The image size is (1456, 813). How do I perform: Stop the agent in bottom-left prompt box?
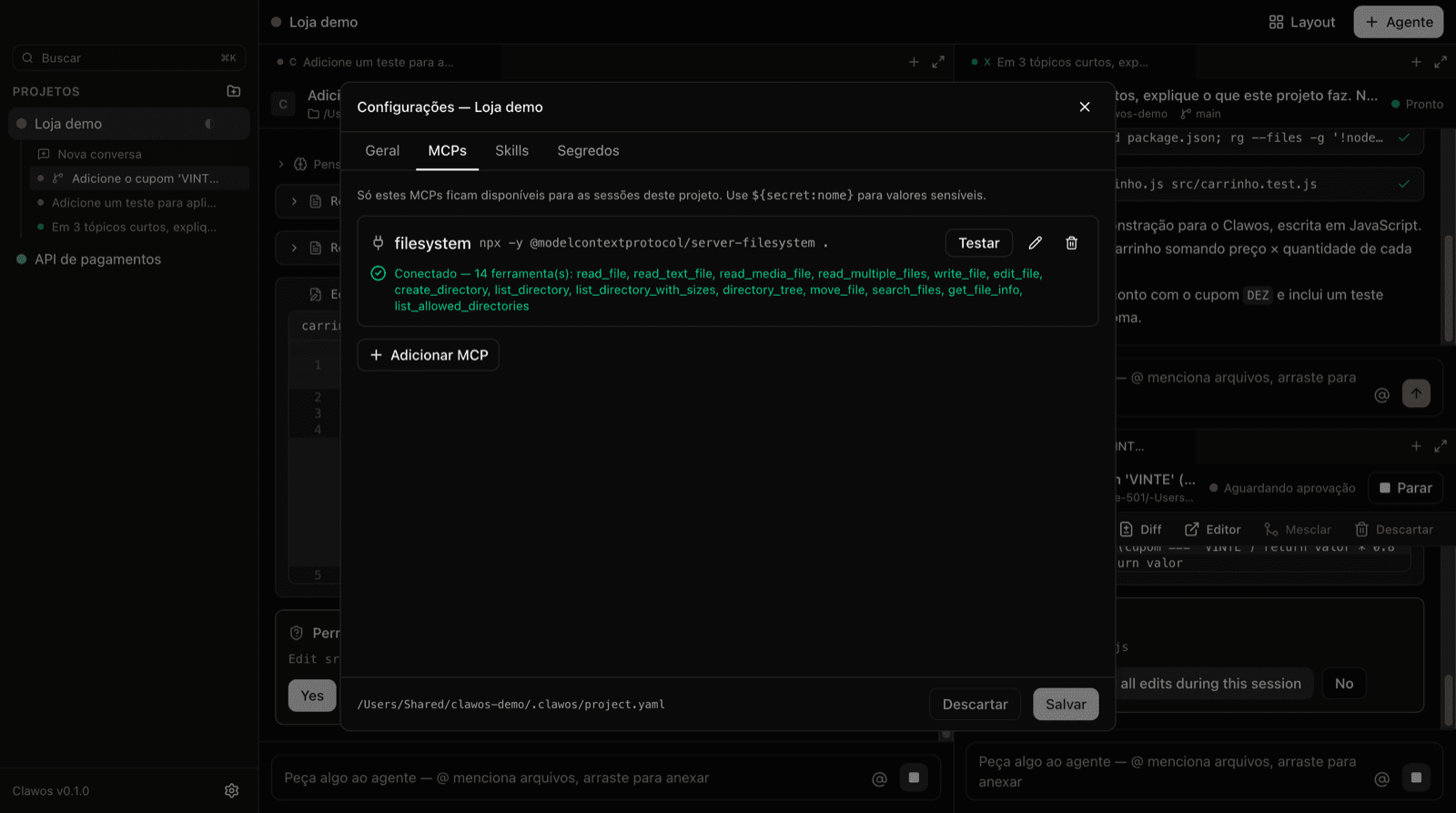pos(914,777)
